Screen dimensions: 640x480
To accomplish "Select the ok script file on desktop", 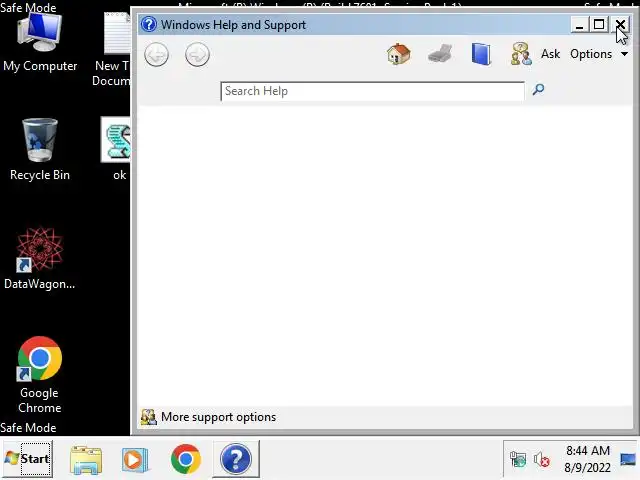I will (117, 149).
